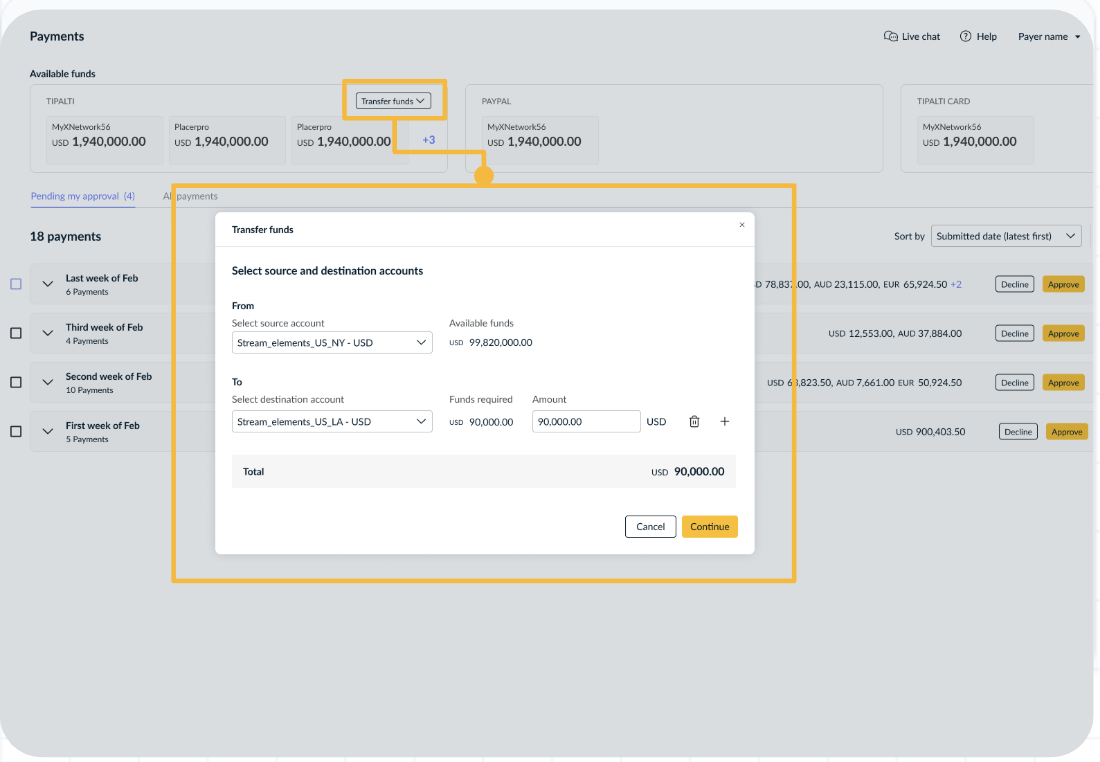Expand First week of Feb payments
This screenshot has height=762, width=1100.
point(48,432)
